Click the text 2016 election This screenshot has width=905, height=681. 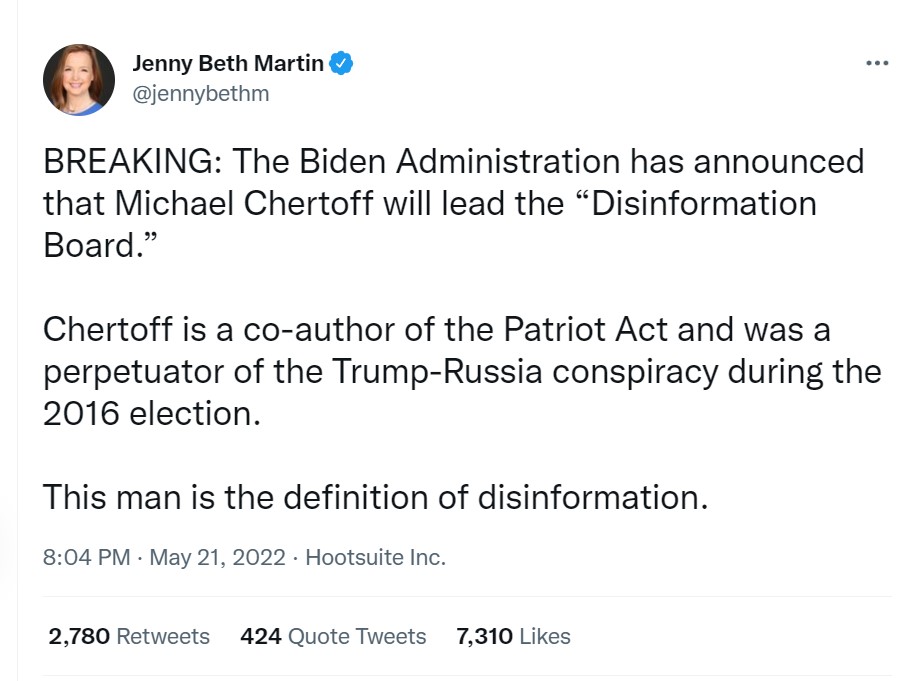[x=150, y=413]
